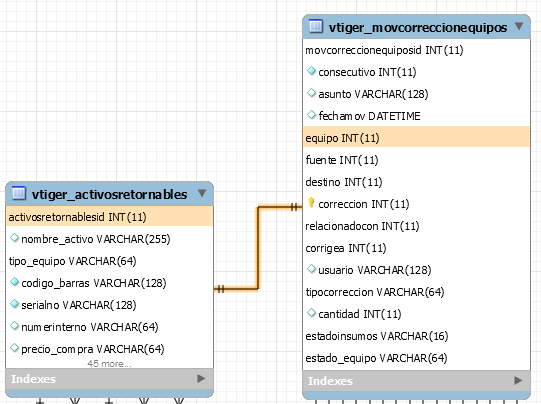This screenshot has height=404, width=541.
Task: Click the diamond icon beside fechamov
Action: (x=311, y=115)
